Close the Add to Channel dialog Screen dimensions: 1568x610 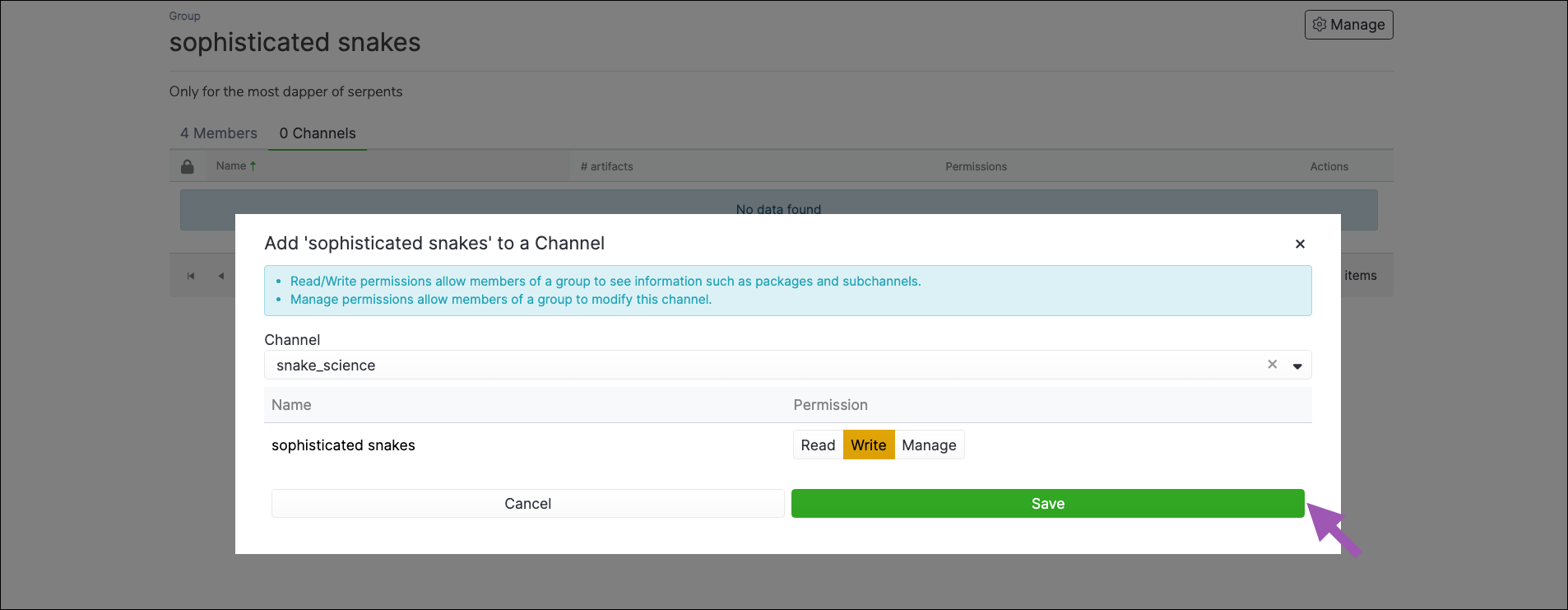1300,244
